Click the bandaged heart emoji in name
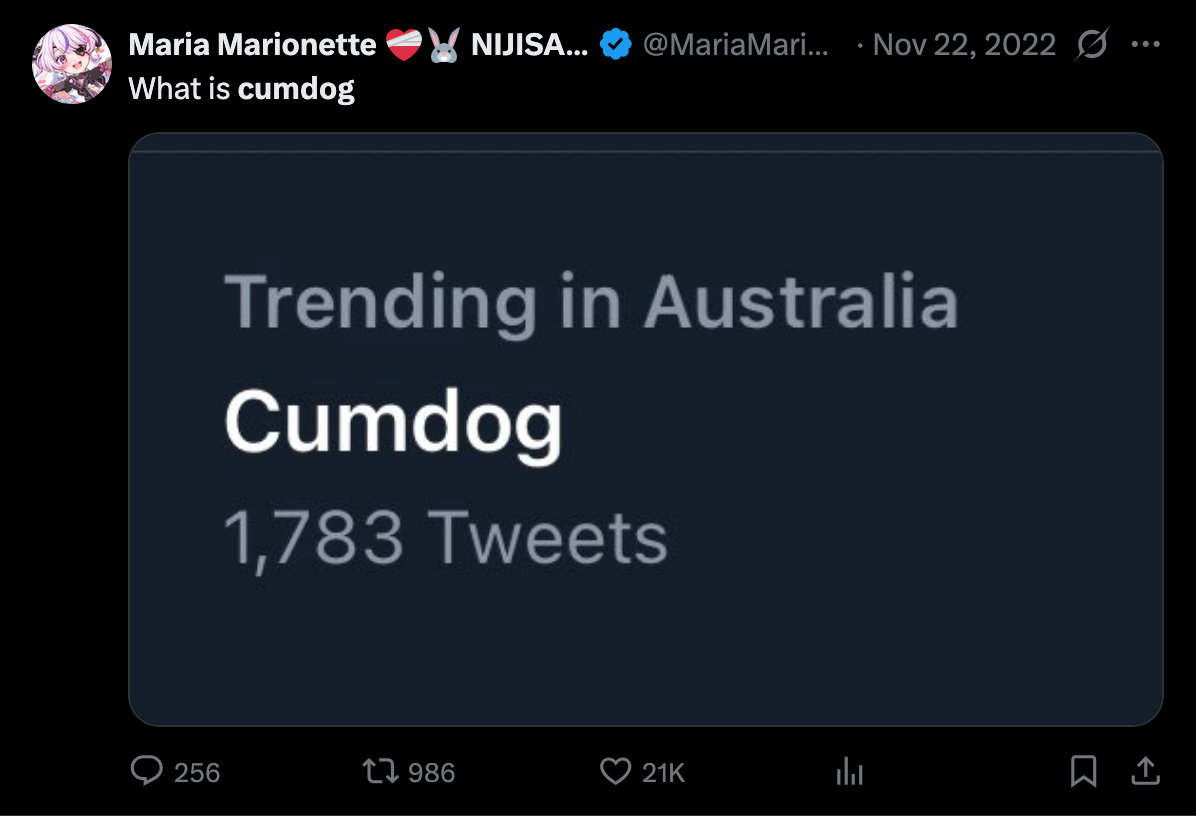 [x=404, y=45]
